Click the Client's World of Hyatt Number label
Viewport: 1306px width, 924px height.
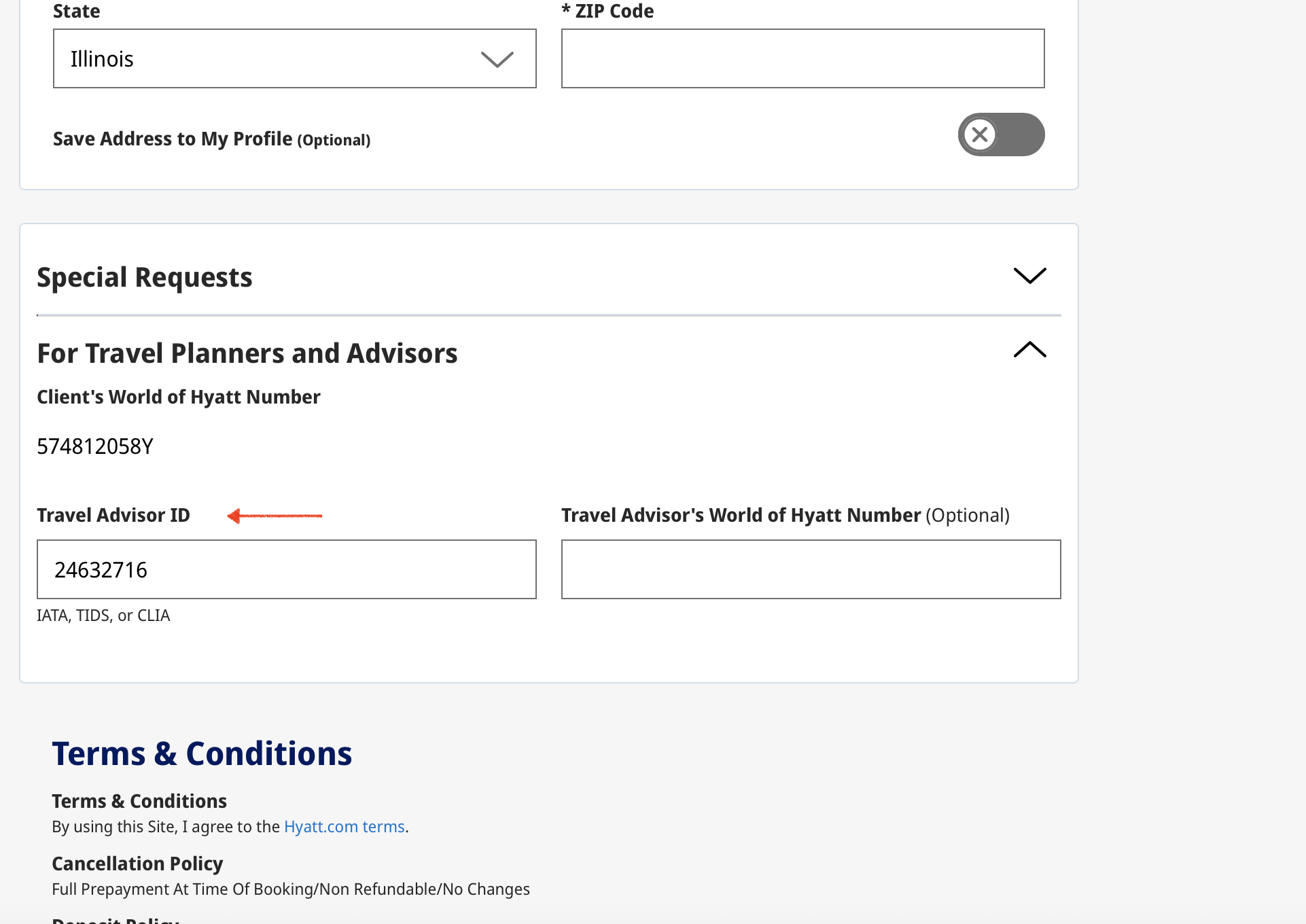(x=179, y=397)
